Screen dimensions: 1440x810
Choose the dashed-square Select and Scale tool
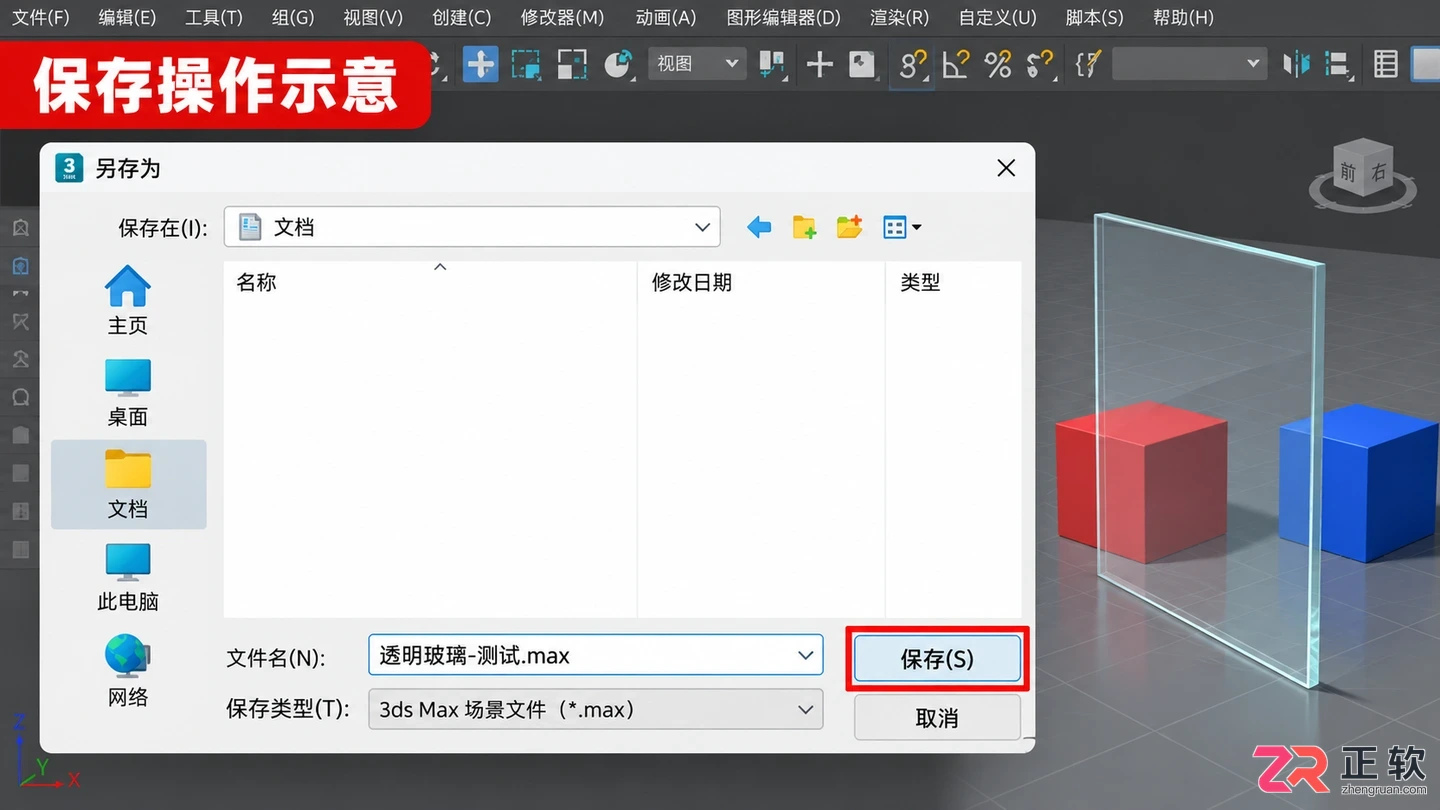click(525, 64)
